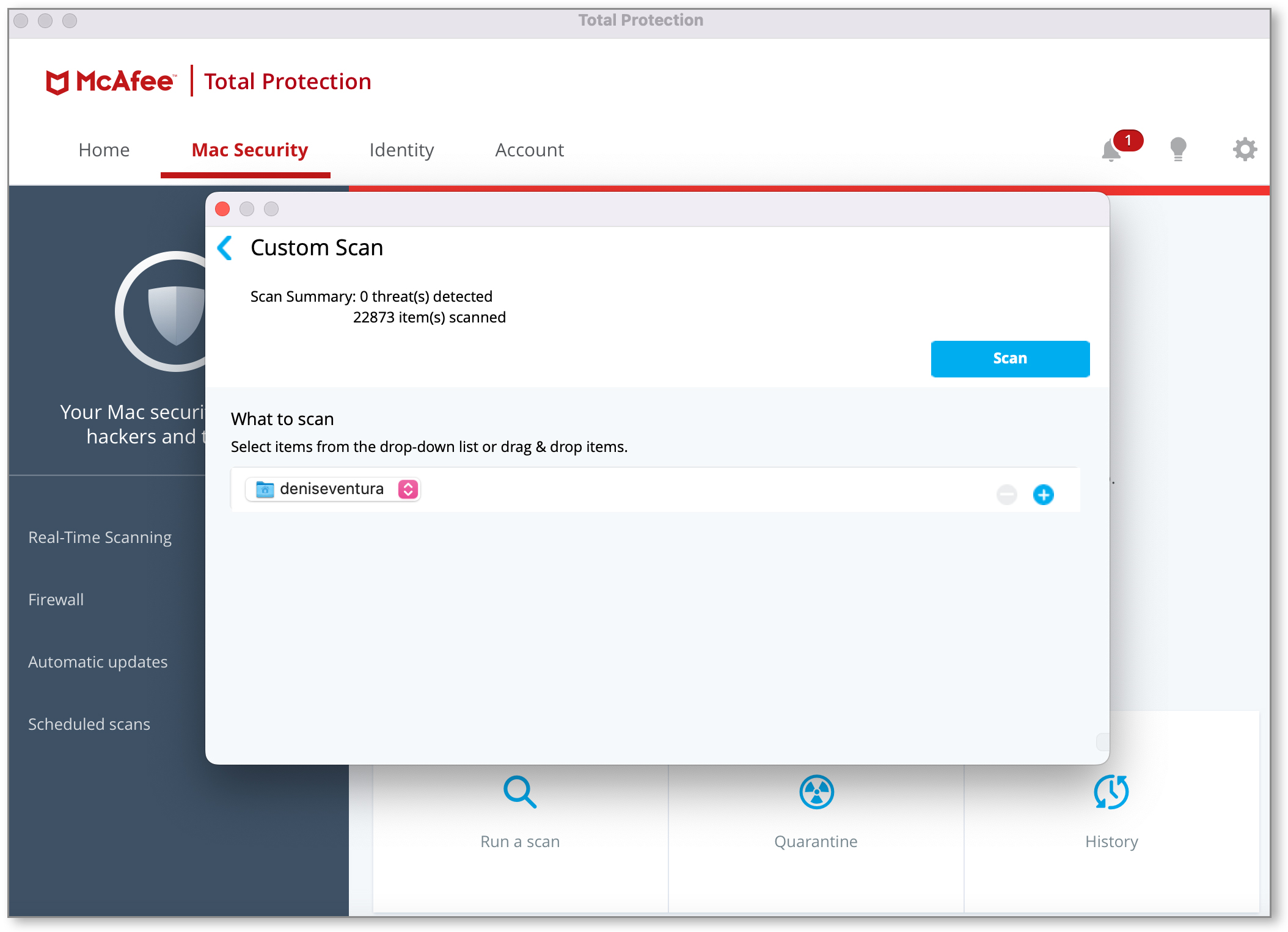Open Real-Time Scanning settings

(100, 537)
